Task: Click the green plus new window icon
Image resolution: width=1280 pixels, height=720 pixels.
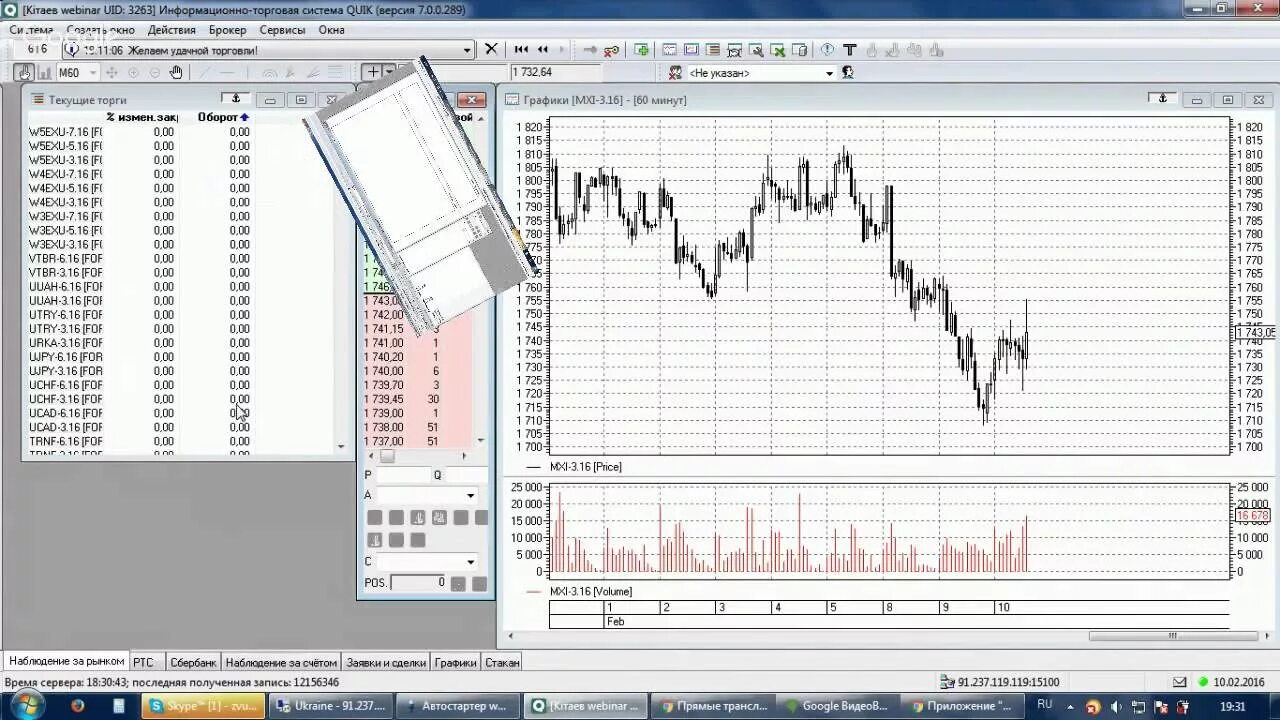Action: (641, 49)
